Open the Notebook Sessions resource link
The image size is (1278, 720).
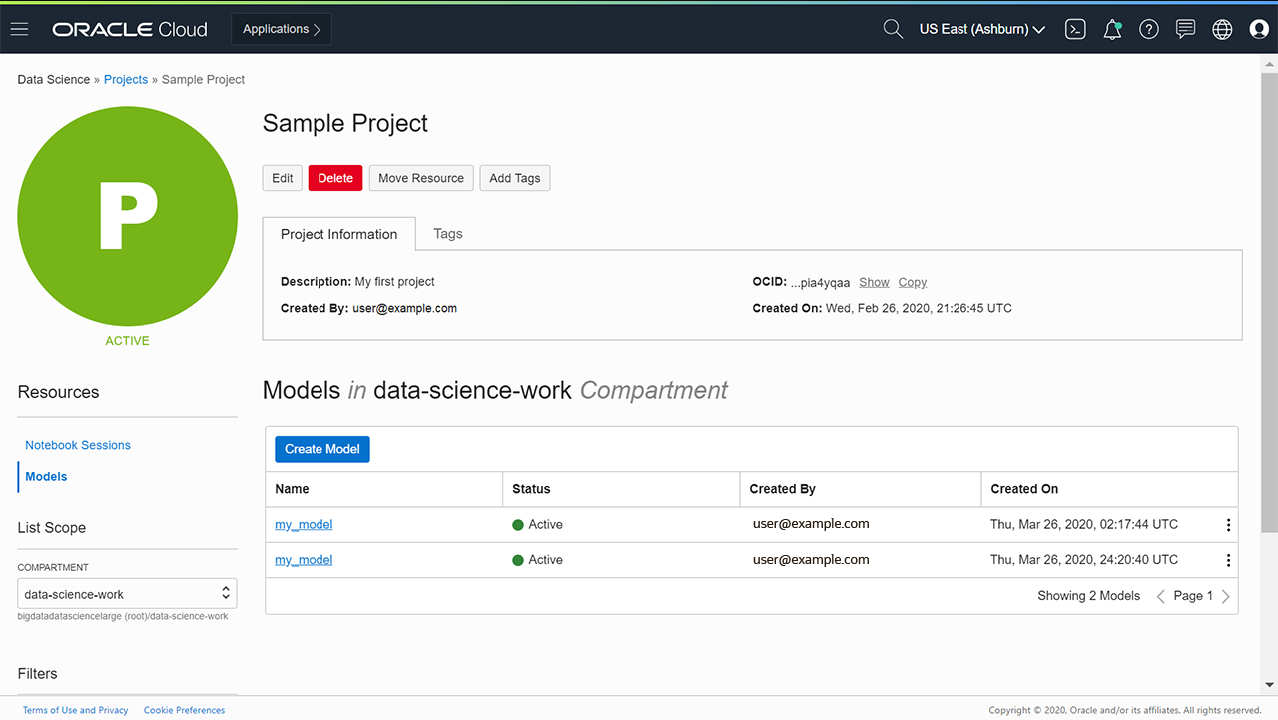pyautogui.click(x=77, y=445)
